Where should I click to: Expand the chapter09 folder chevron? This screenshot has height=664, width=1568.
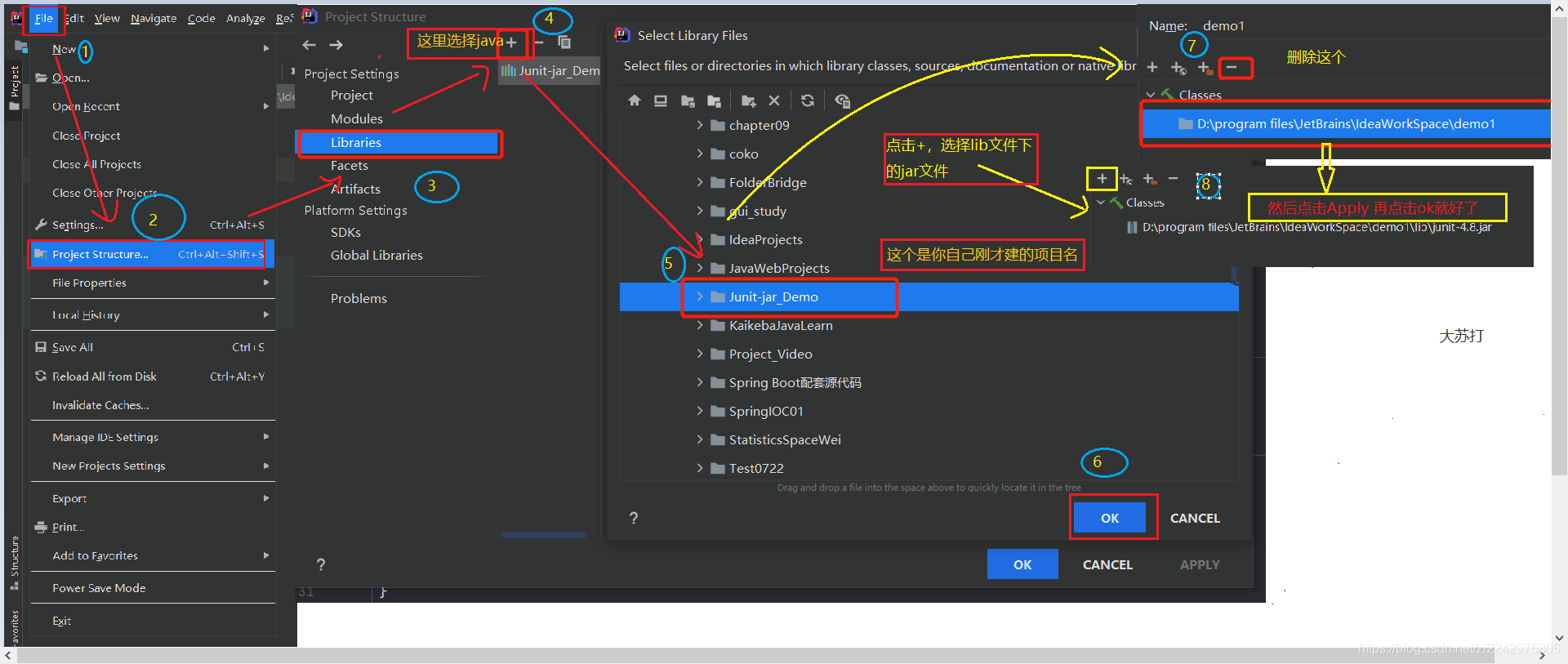click(x=700, y=125)
